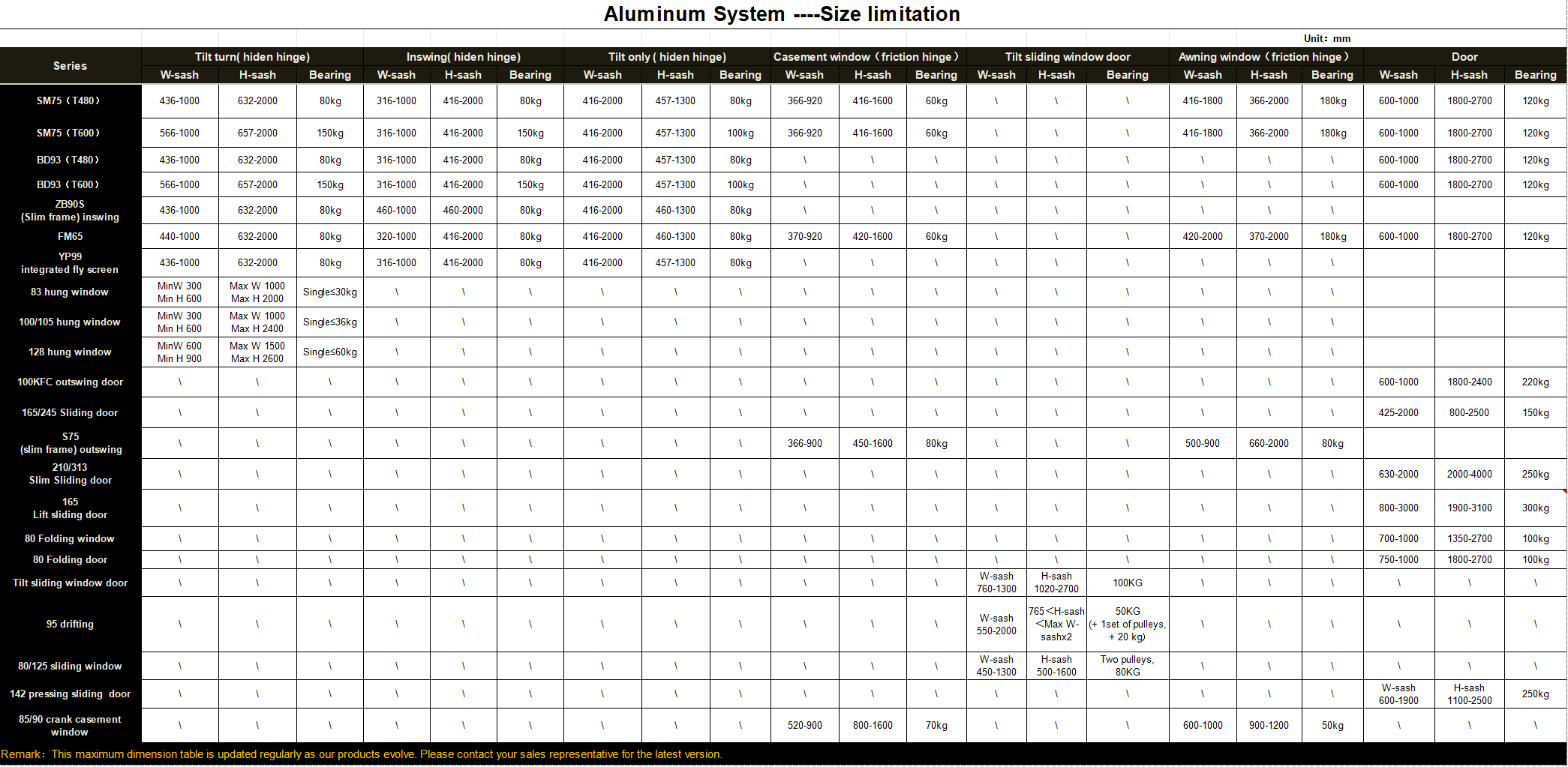Select the 100KG tilt sliding bearing cell

click(1127, 583)
